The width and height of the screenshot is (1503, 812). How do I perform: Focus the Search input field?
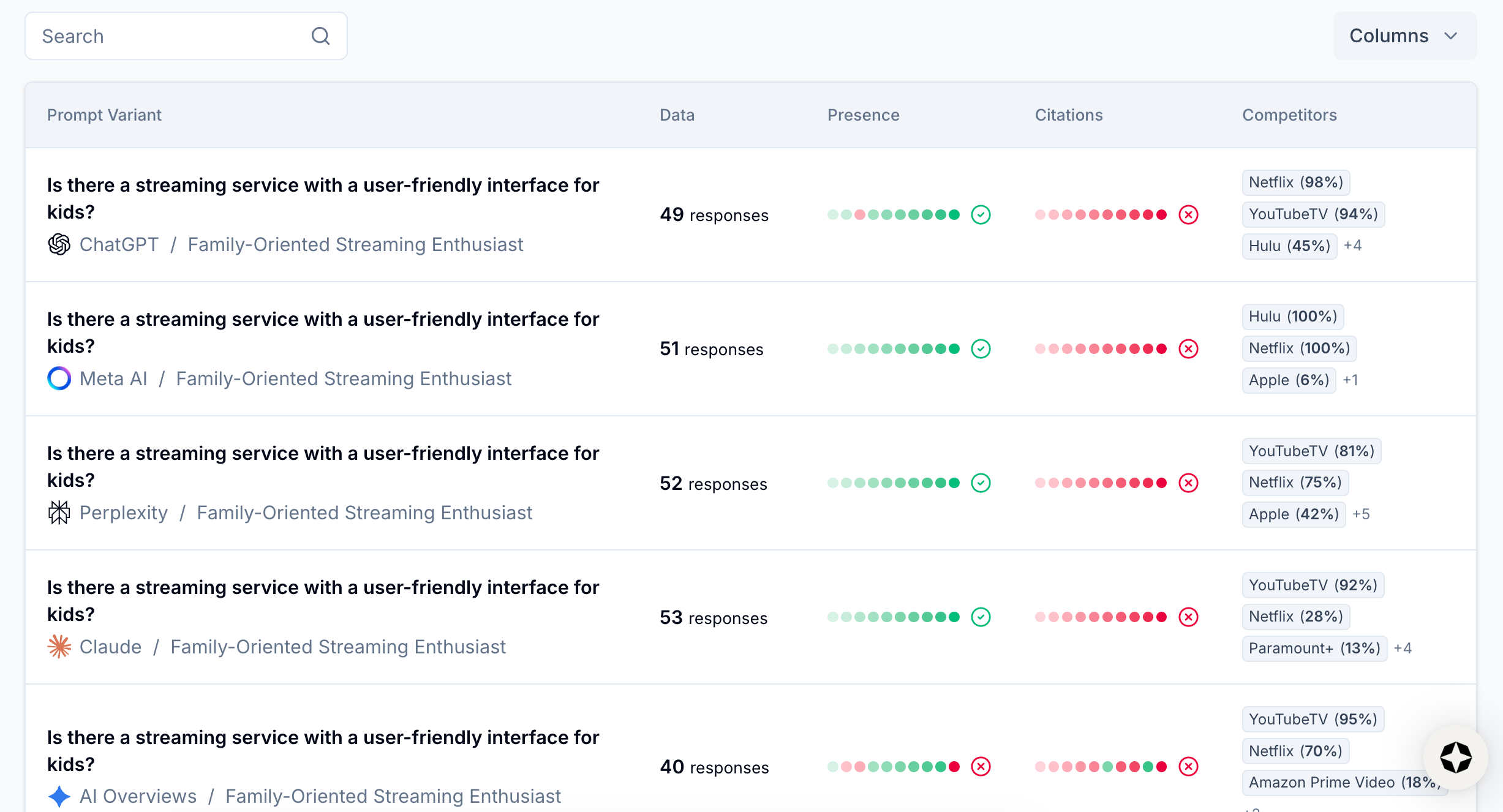[171, 36]
